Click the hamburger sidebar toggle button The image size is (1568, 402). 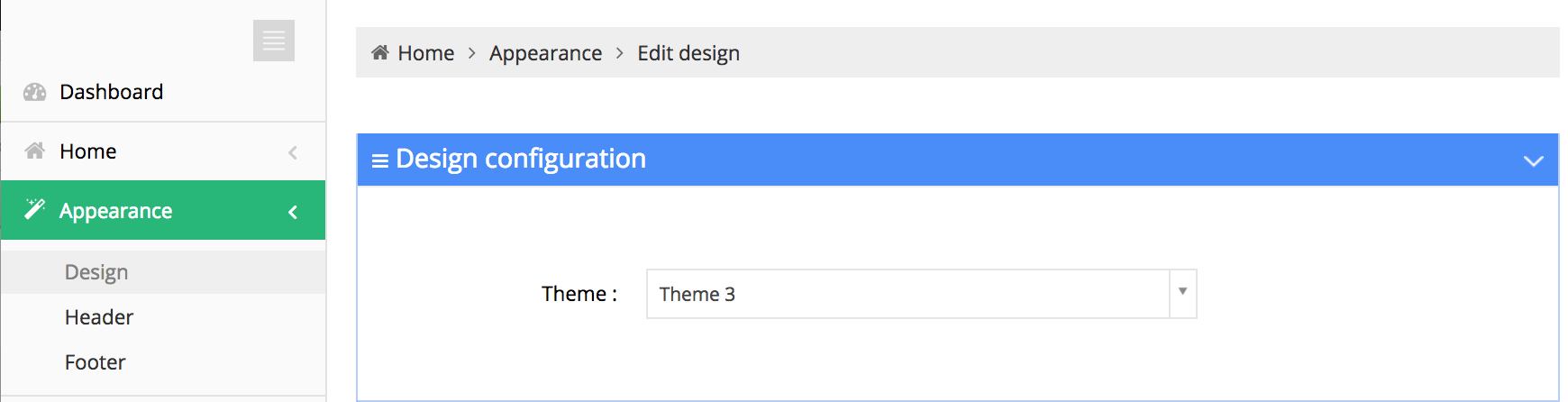tap(274, 41)
